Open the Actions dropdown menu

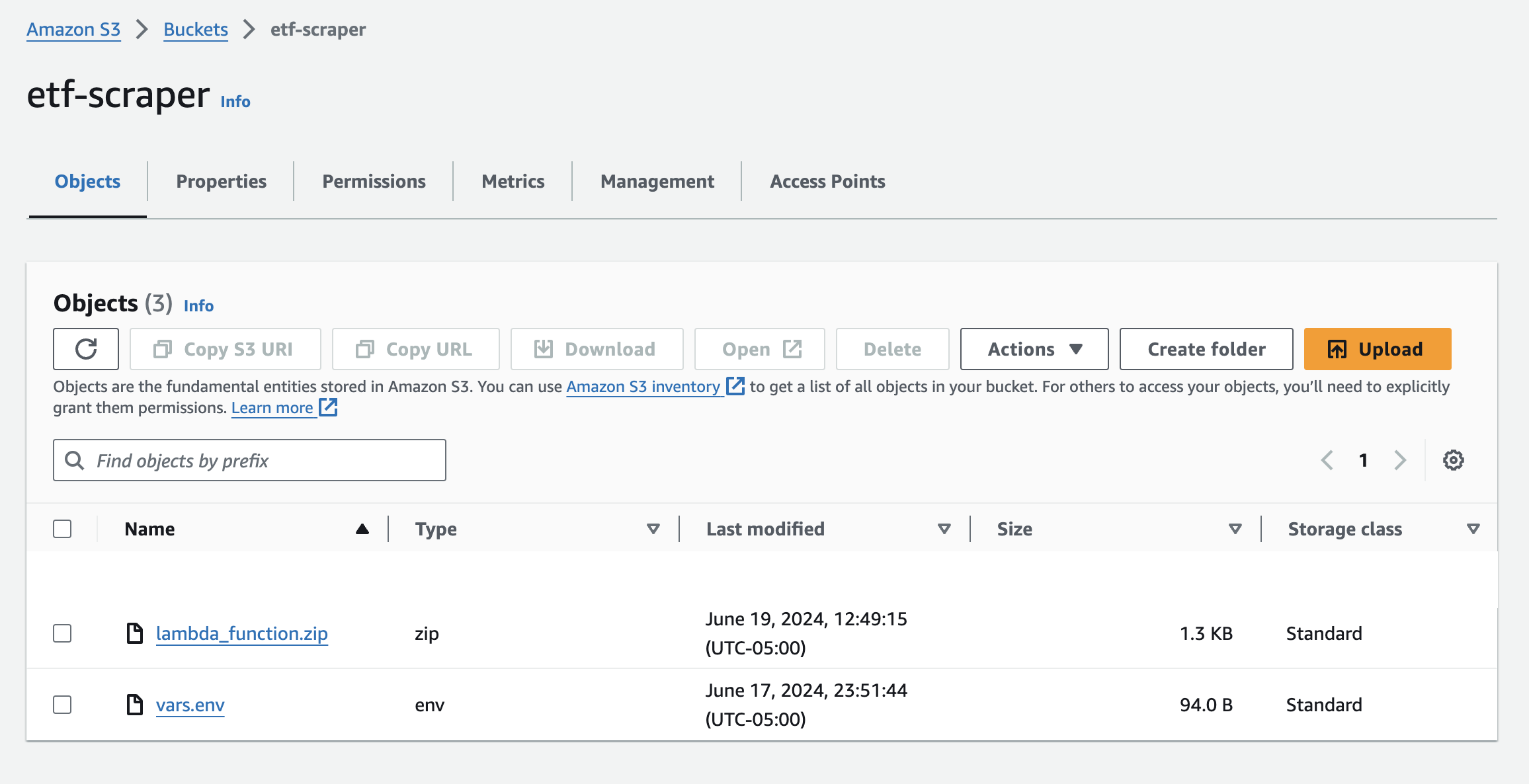click(x=1034, y=349)
